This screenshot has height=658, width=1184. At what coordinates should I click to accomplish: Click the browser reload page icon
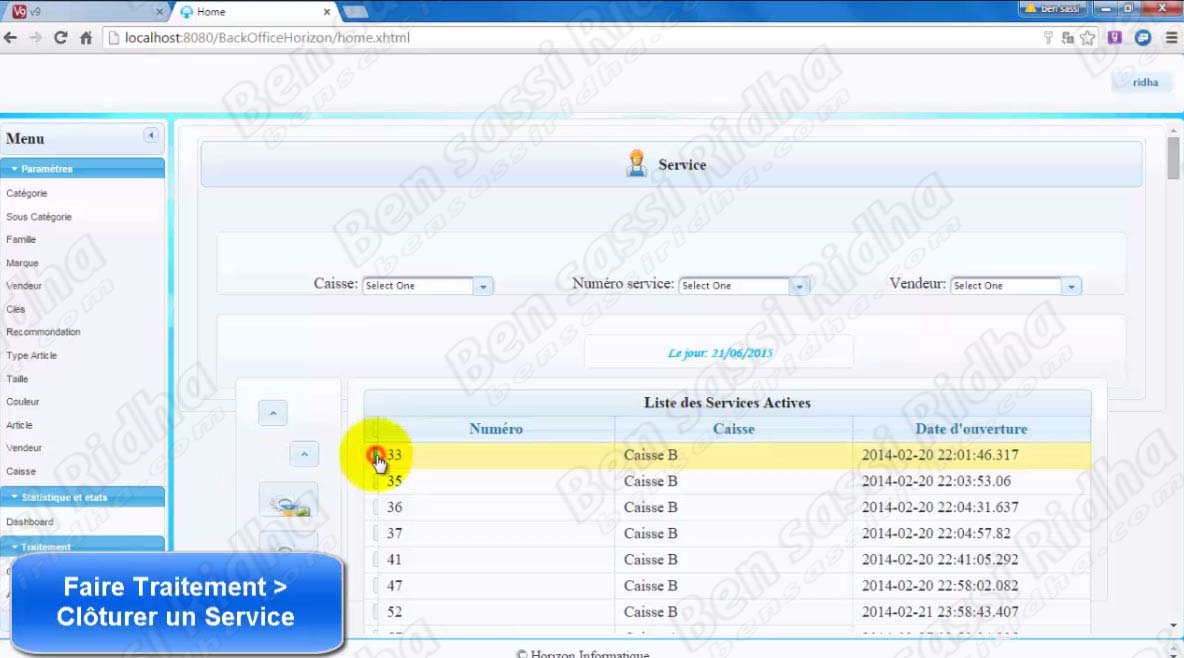point(60,38)
